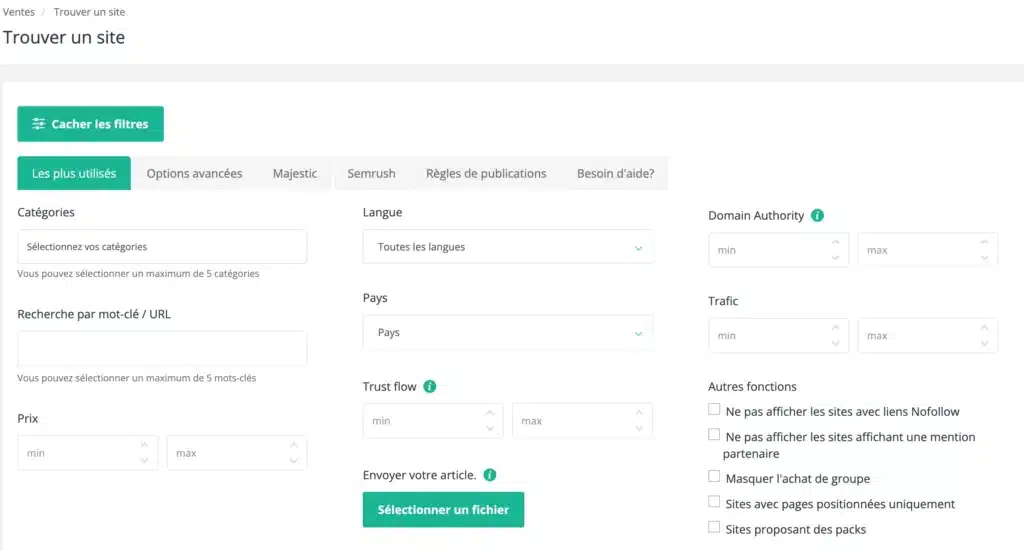
Task: Decrease Trust flow max with down arrow
Action: pos(639,429)
